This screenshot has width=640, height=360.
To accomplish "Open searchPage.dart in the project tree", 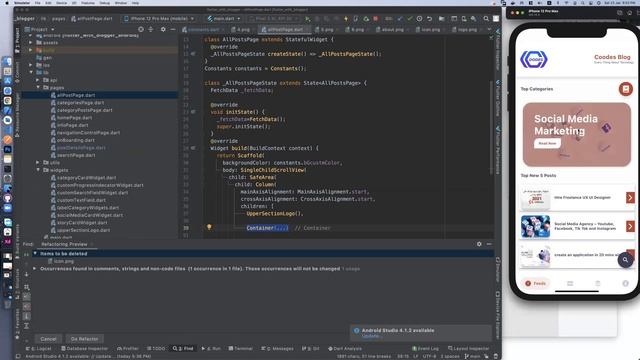I will point(76,155).
